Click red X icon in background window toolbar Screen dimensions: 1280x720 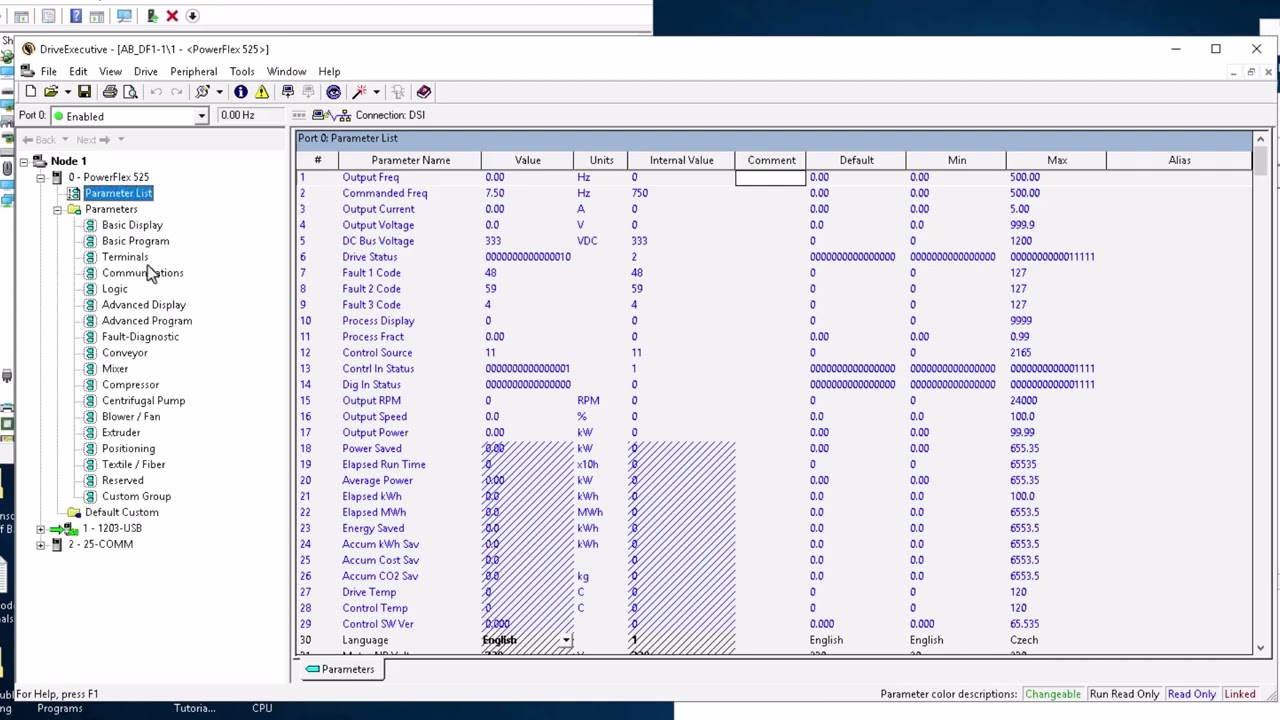coord(172,16)
